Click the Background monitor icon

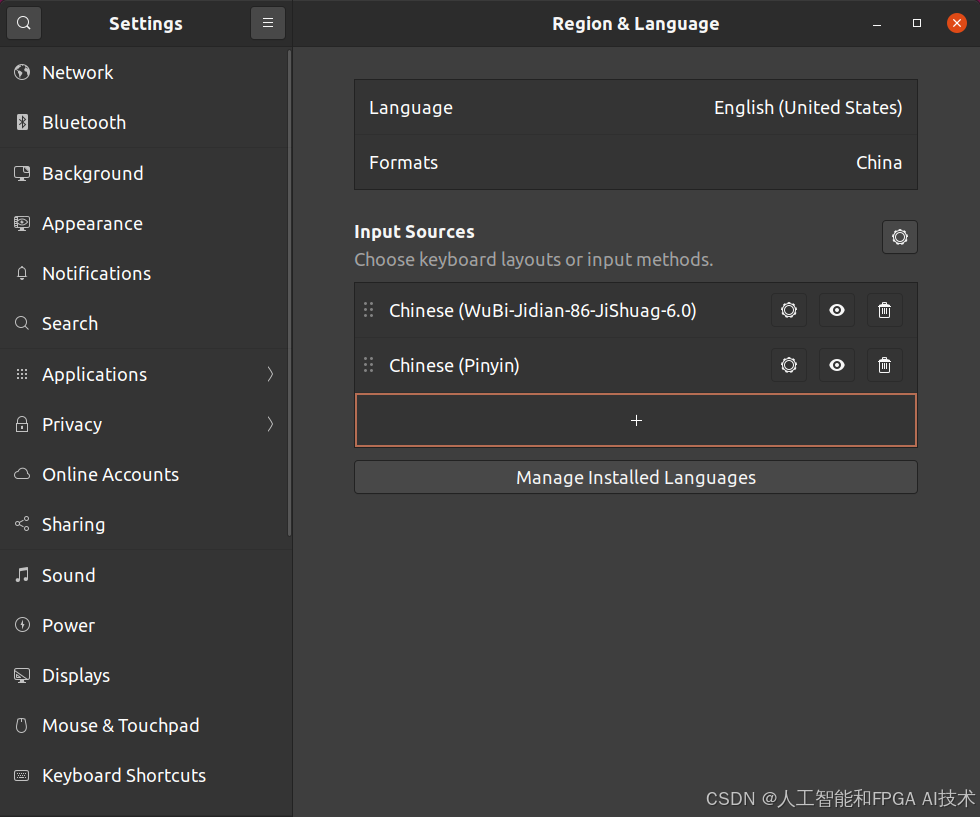(22, 173)
